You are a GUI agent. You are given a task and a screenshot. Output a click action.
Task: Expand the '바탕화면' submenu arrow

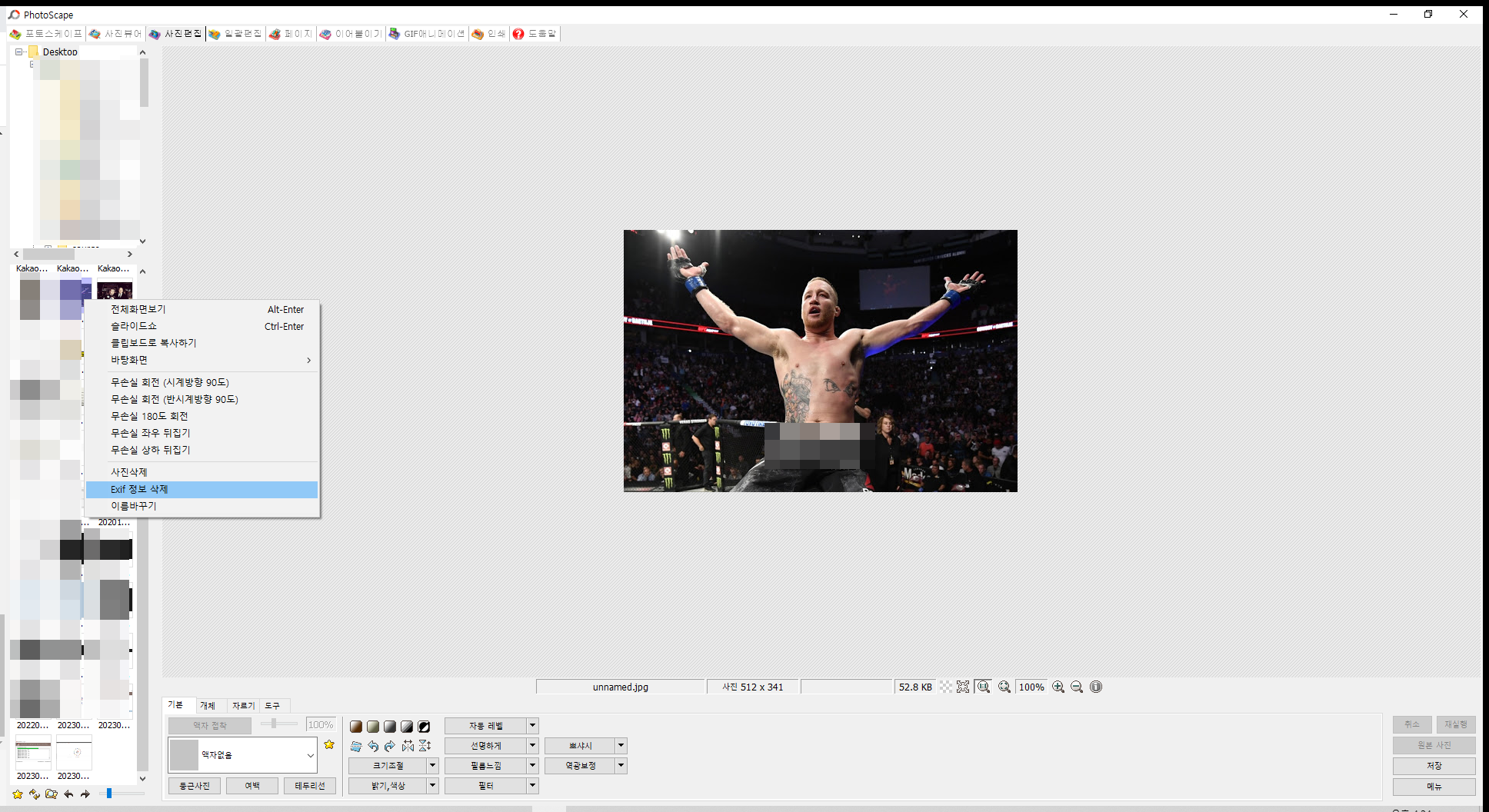pyautogui.click(x=309, y=360)
